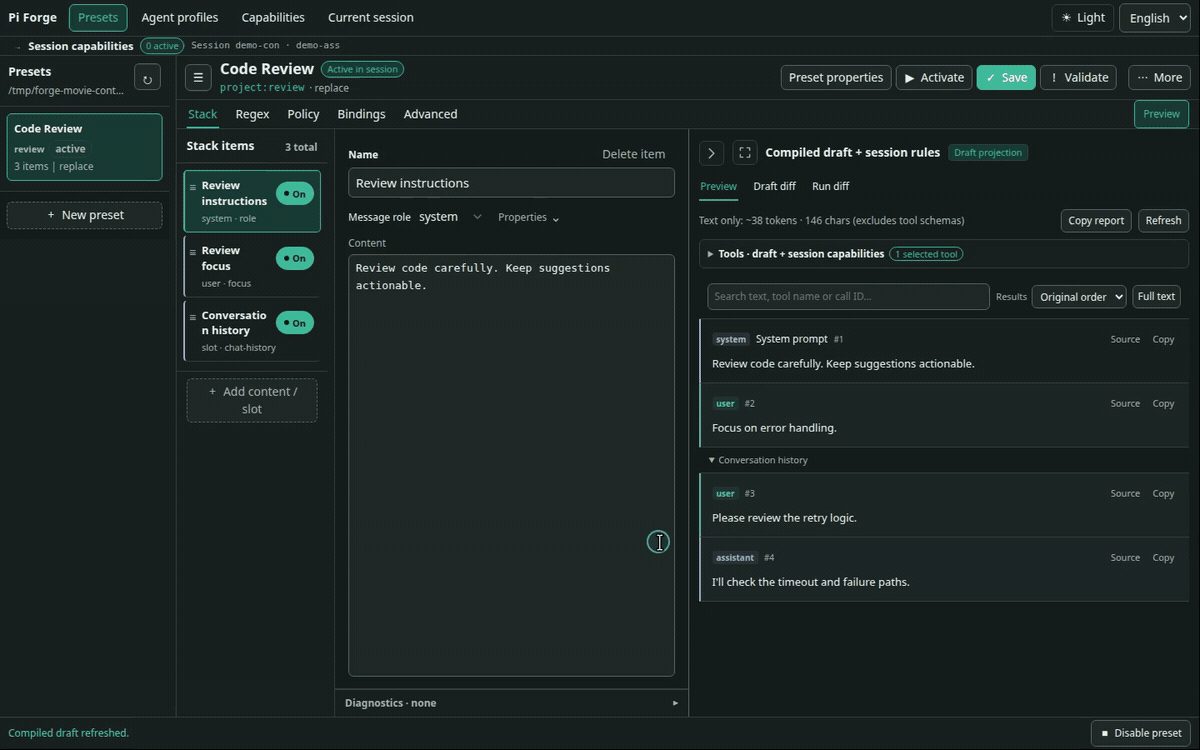Viewport: 1200px width, 750px height.
Task: Click Copy on user message #3
Action: tap(1163, 494)
